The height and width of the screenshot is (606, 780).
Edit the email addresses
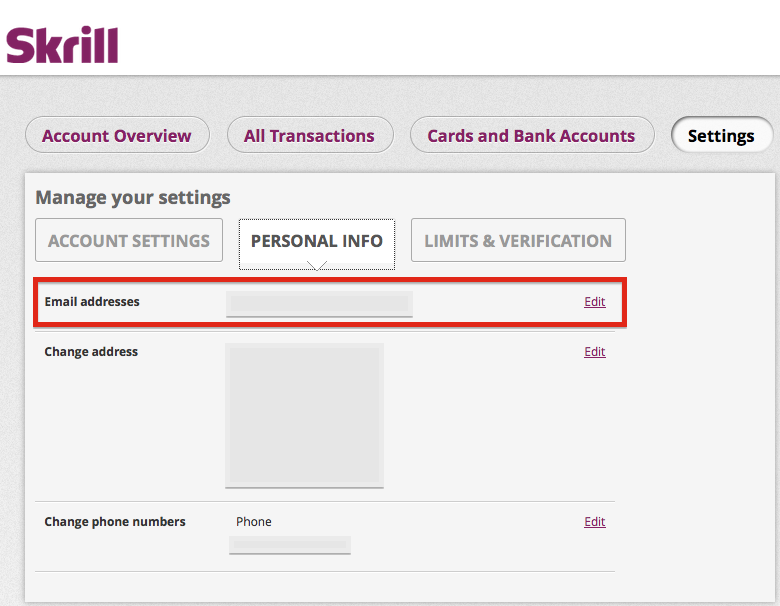(594, 302)
